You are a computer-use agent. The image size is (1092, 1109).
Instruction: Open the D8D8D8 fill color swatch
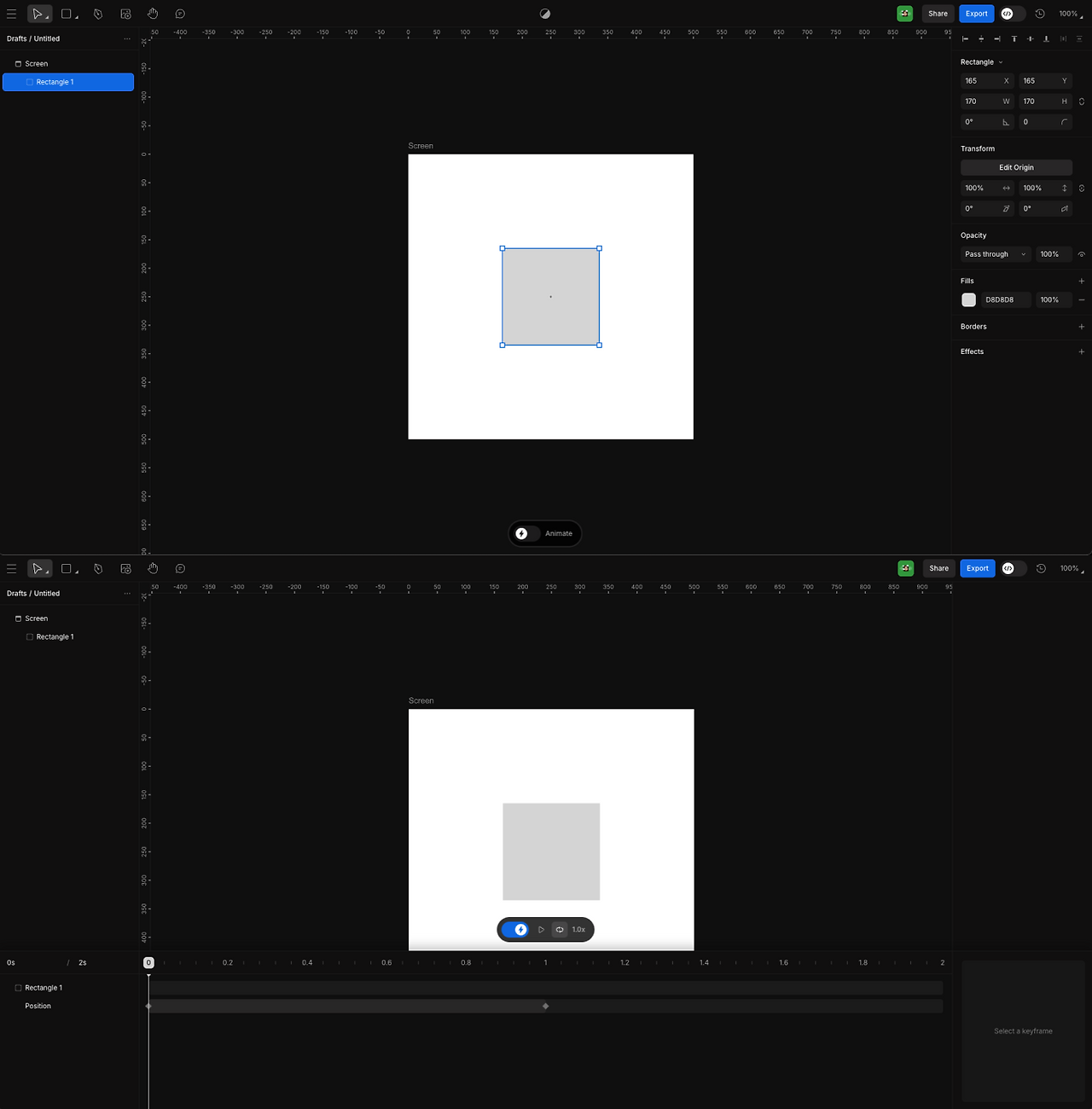pyautogui.click(x=968, y=299)
